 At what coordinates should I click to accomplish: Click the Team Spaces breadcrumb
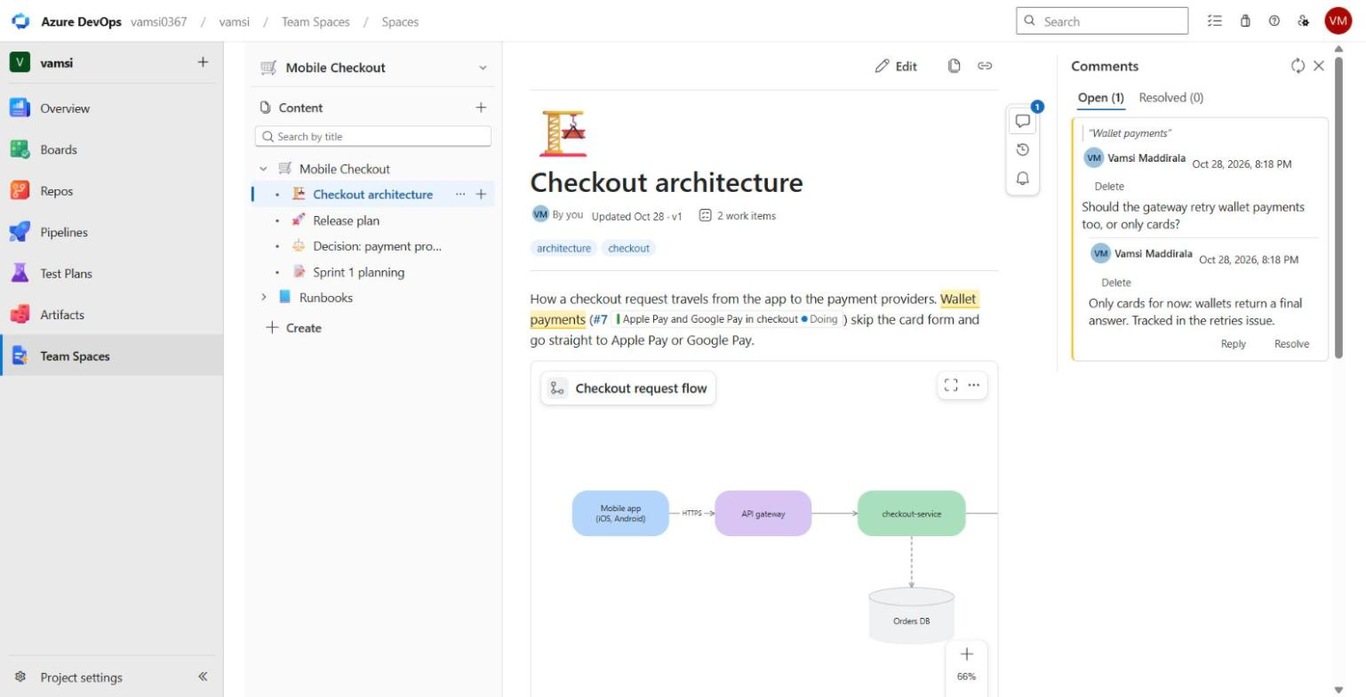click(x=316, y=21)
